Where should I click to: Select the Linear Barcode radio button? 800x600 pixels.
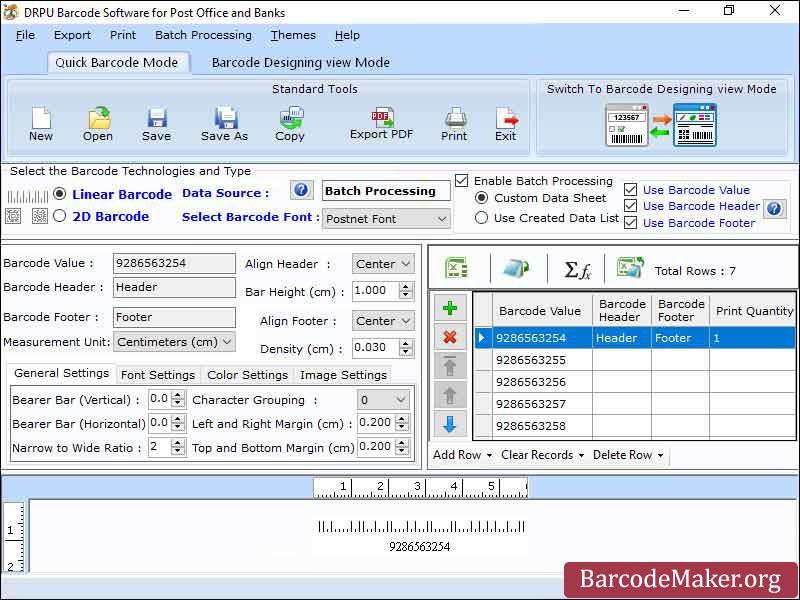pos(60,194)
